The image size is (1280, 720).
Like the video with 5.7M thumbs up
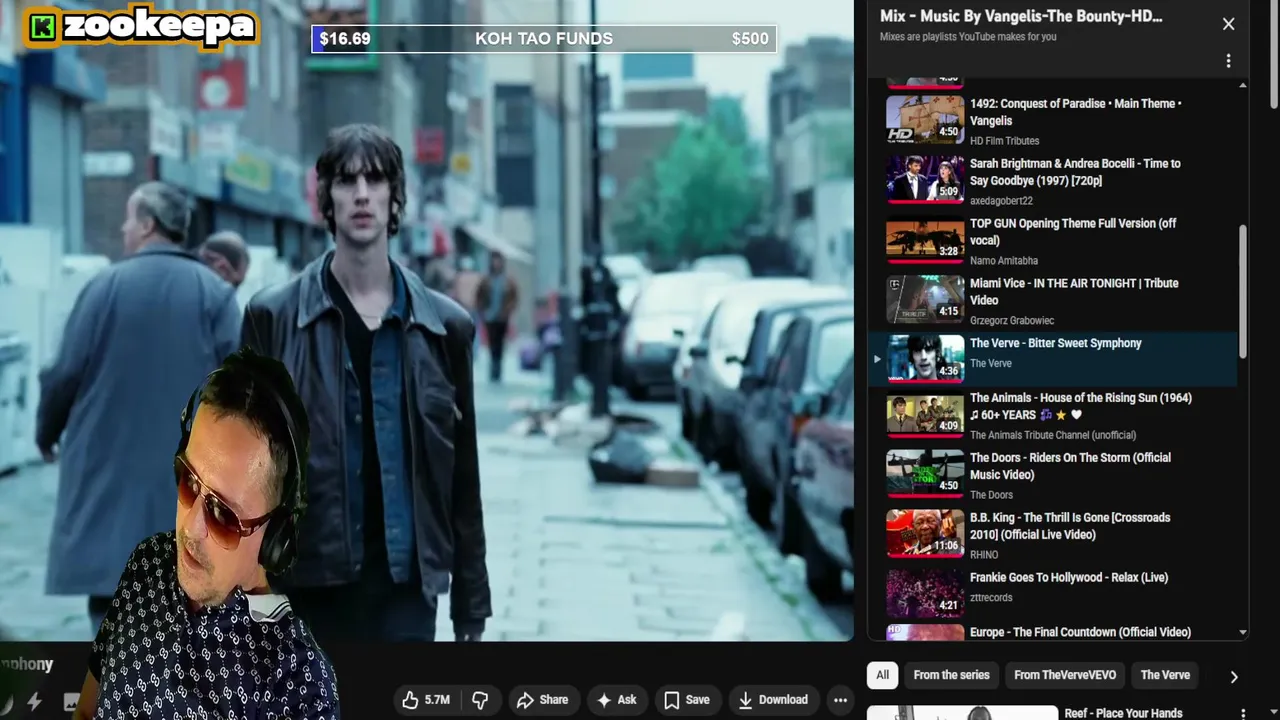427,700
